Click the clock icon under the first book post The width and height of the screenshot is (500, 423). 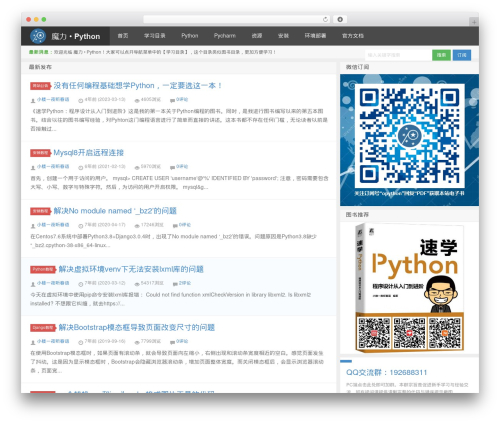click(x=81, y=100)
